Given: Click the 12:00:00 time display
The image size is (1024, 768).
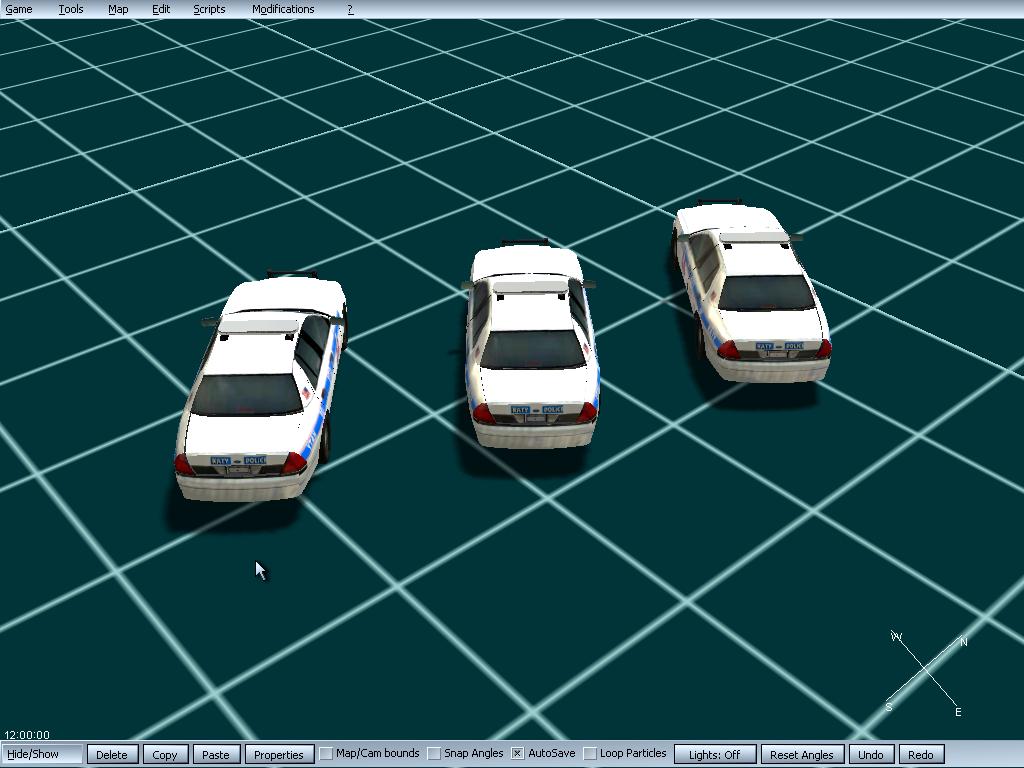Looking at the screenshot, I should click(27, 735).
